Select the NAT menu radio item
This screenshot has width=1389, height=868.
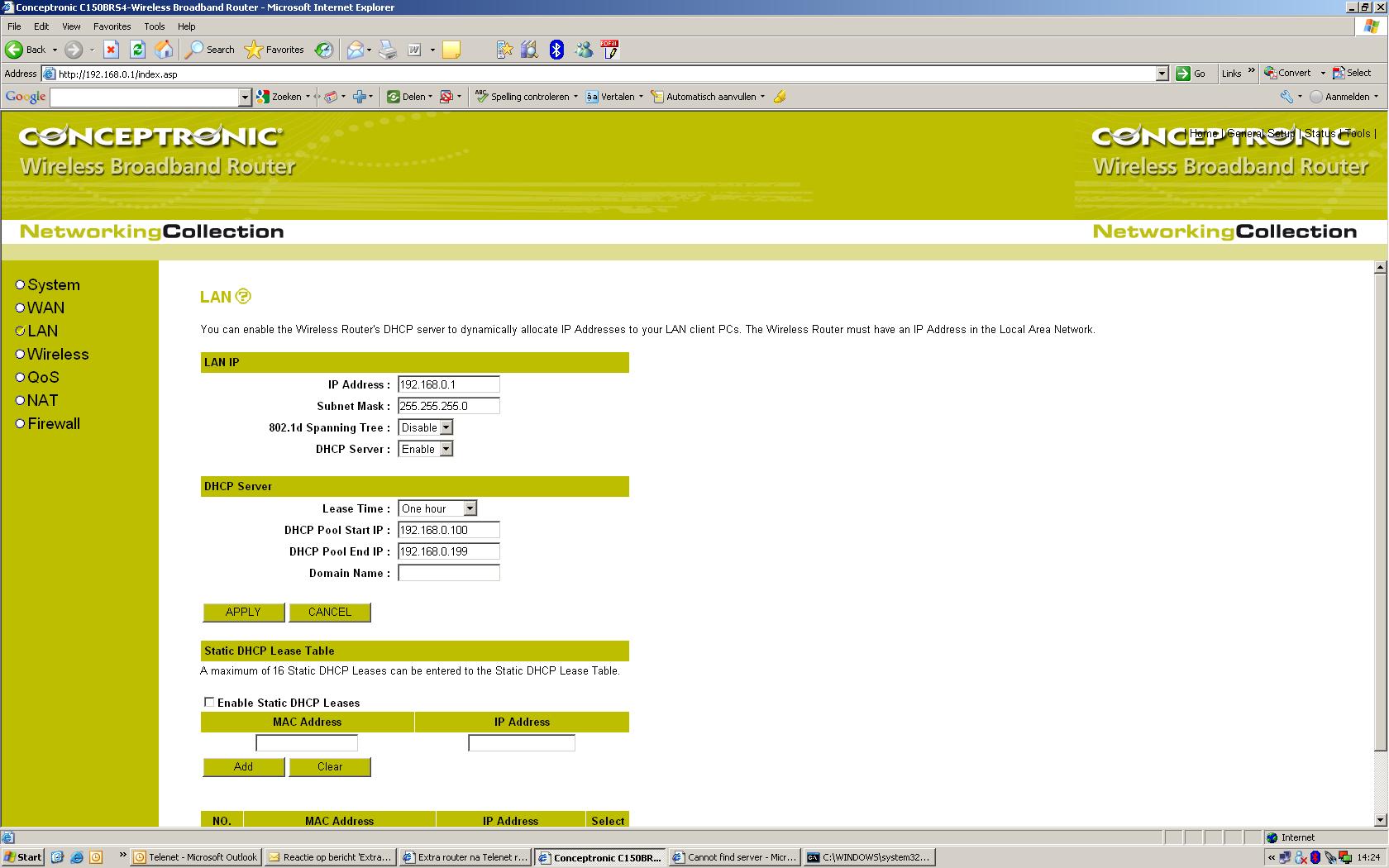(21, 401)
